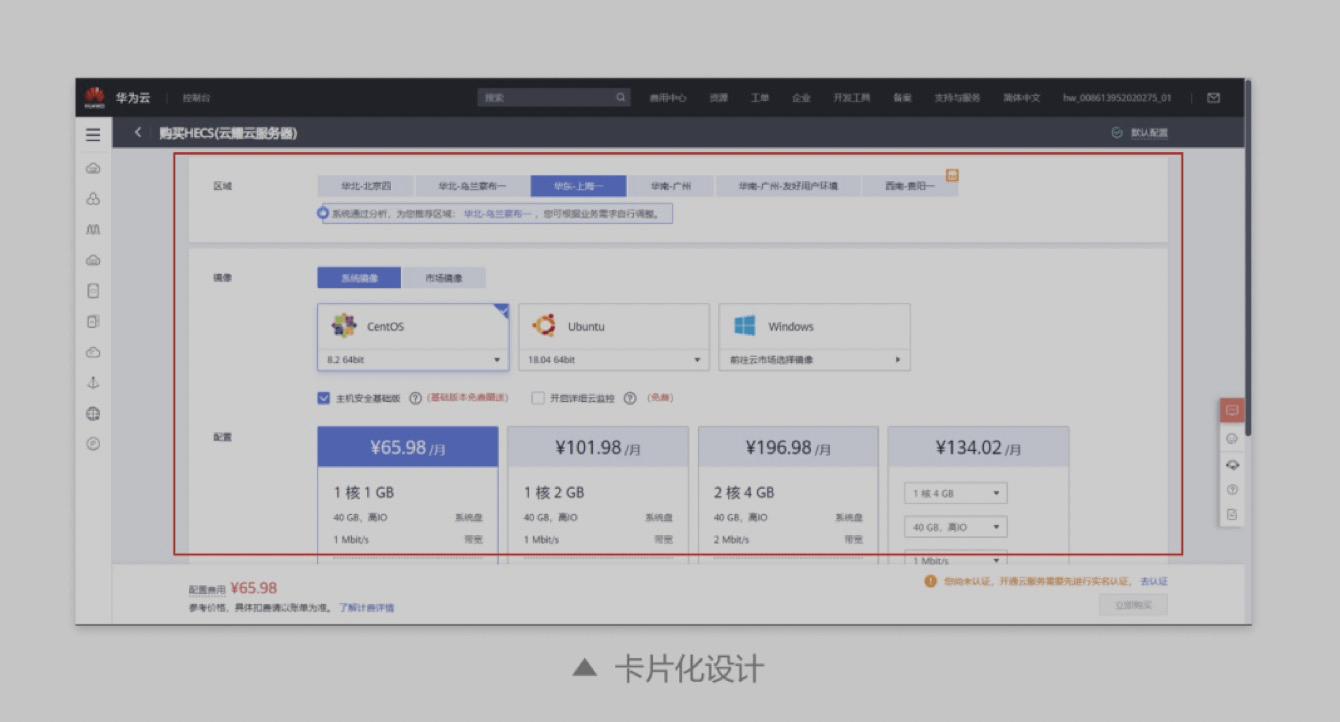Switch to the 市场镜像 tab
Image resolution: width=1340 pixels, height=722 pixels.
444,278
